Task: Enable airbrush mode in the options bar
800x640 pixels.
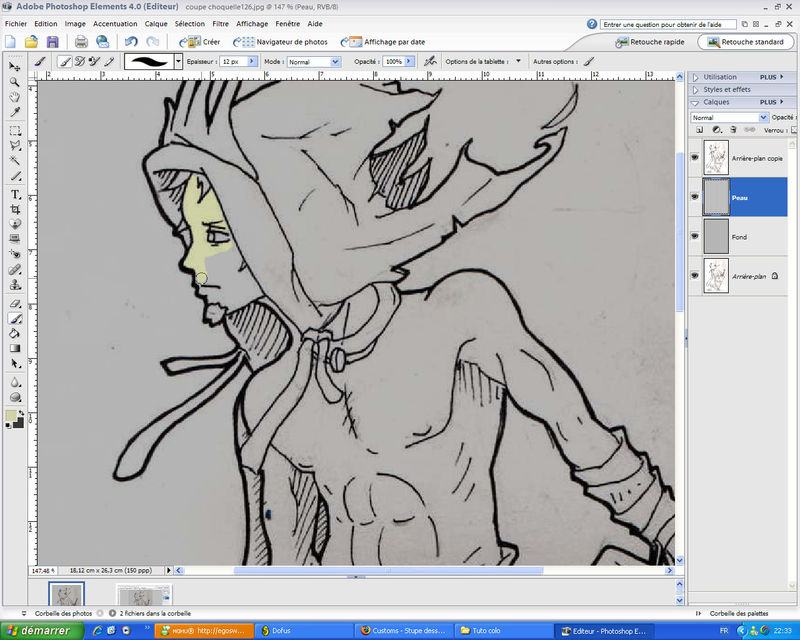Action: coord(430,62)
